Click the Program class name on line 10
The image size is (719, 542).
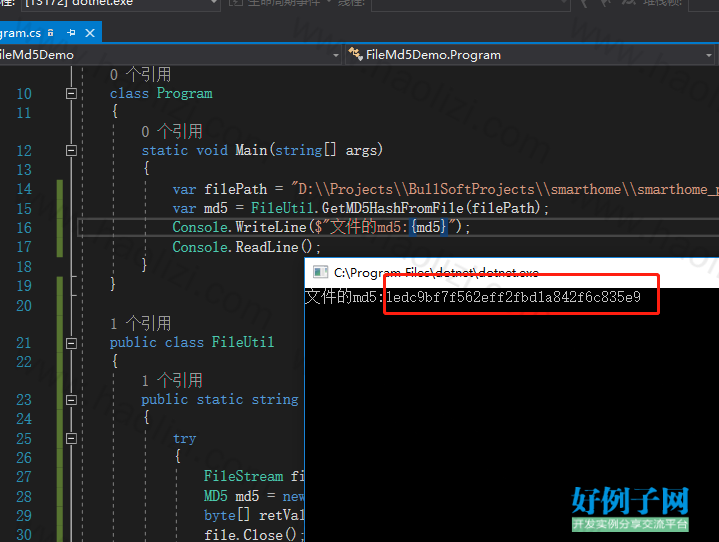click(184, 94)
